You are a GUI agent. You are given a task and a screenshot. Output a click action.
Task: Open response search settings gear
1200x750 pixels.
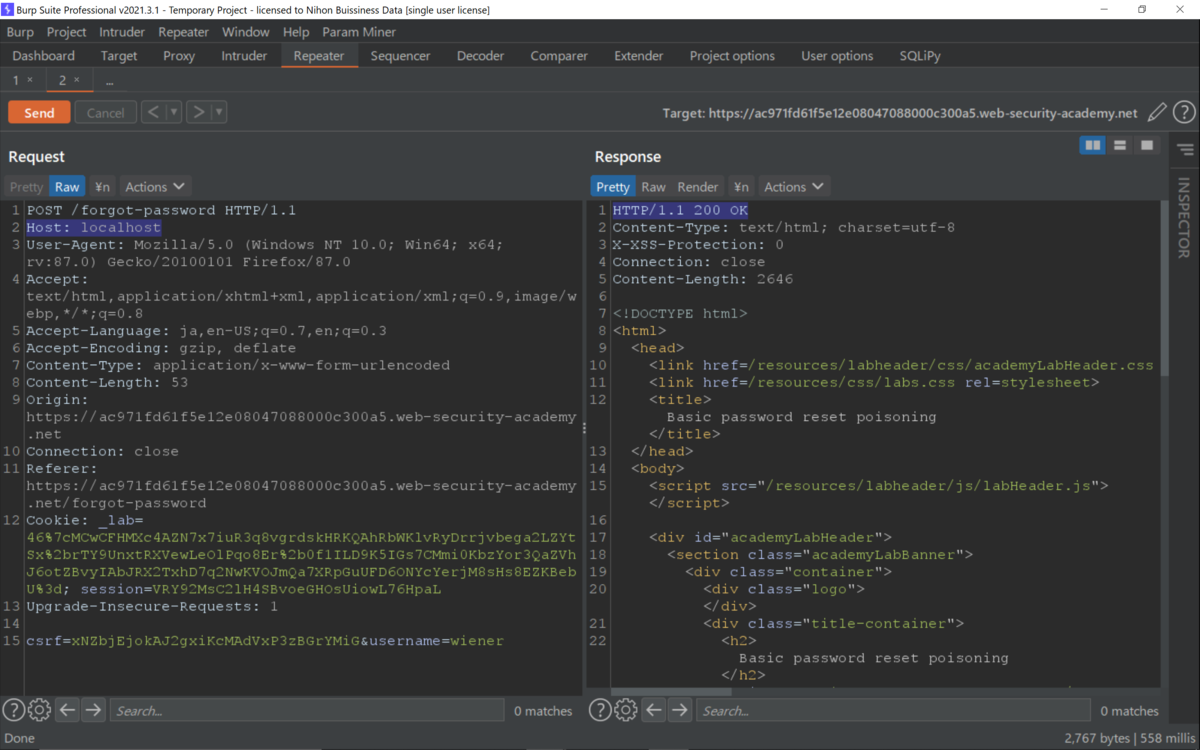[x=626, y=710]
